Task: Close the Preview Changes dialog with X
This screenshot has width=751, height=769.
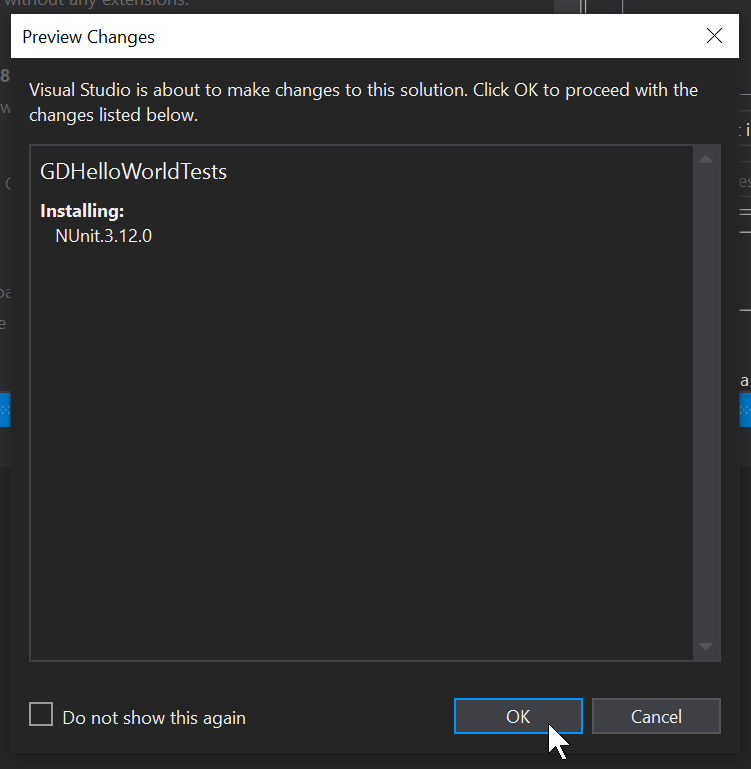Action: pos(714,35)
